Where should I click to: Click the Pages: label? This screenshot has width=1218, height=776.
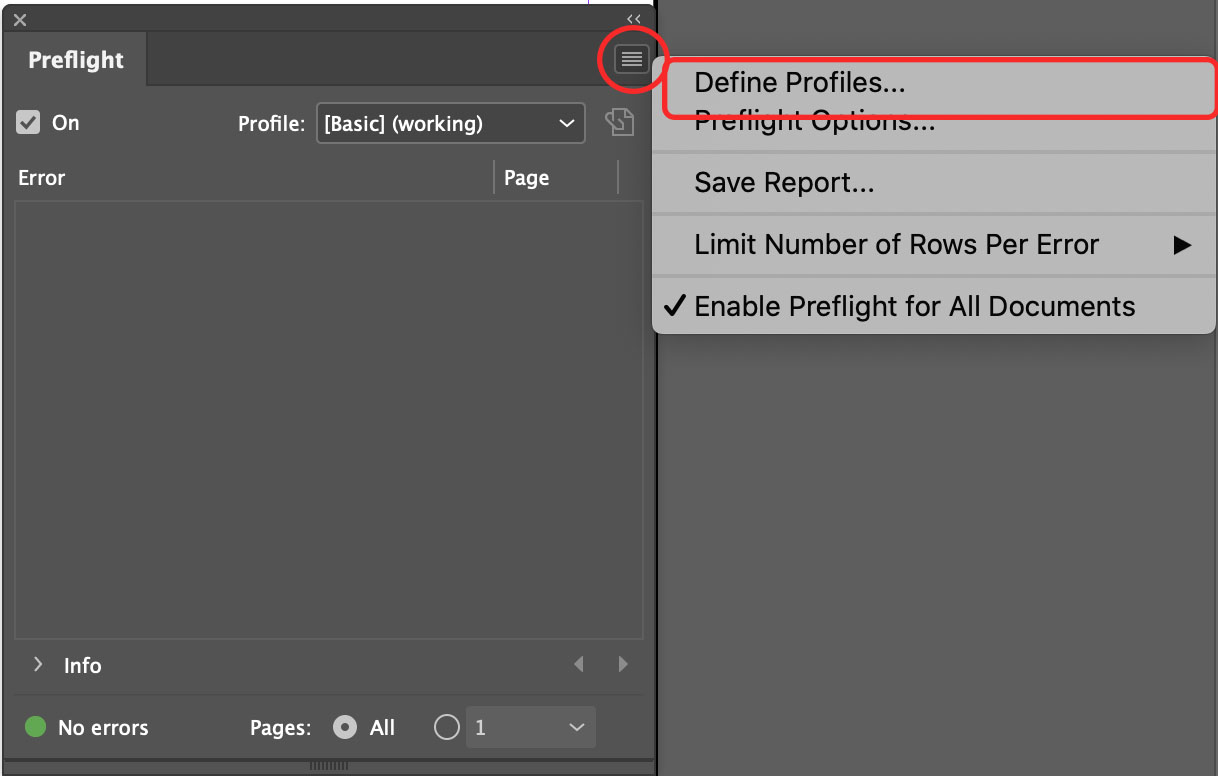coord(280,728)
